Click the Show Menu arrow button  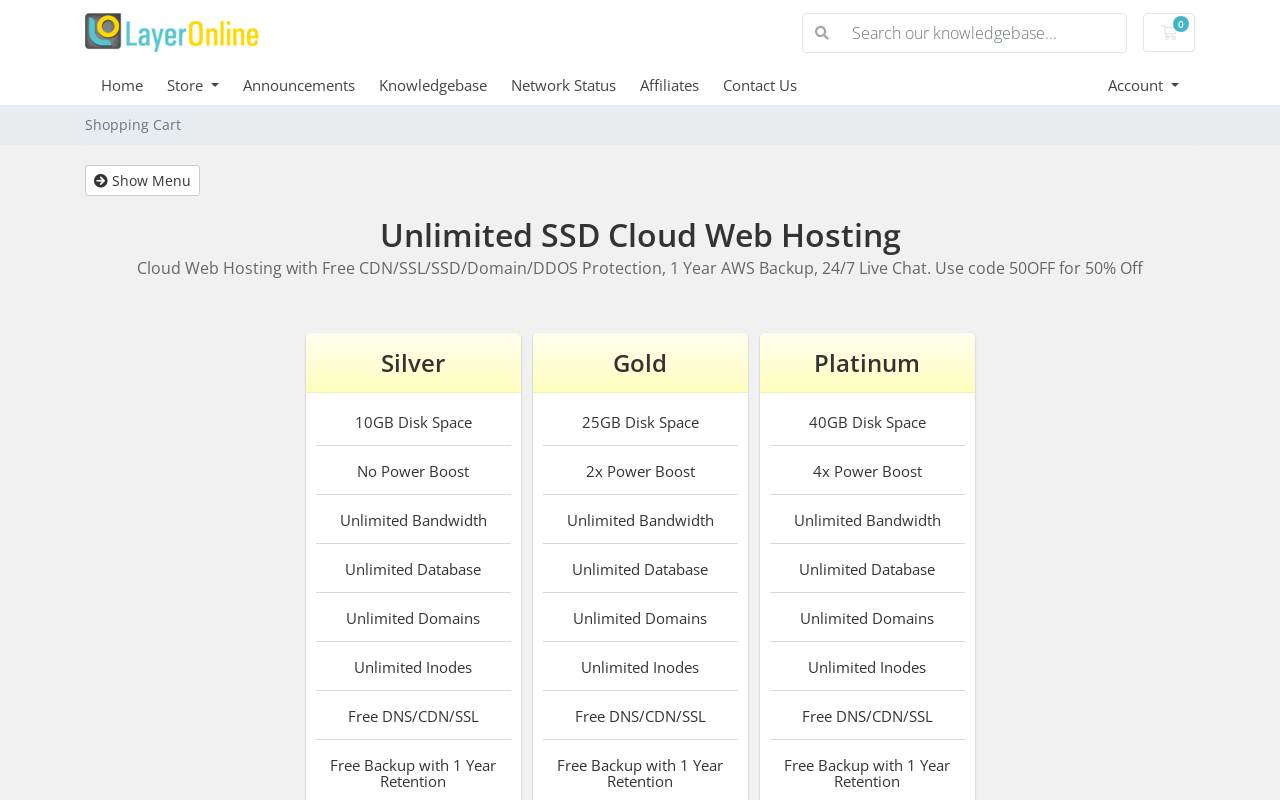(x=142, y=181)
